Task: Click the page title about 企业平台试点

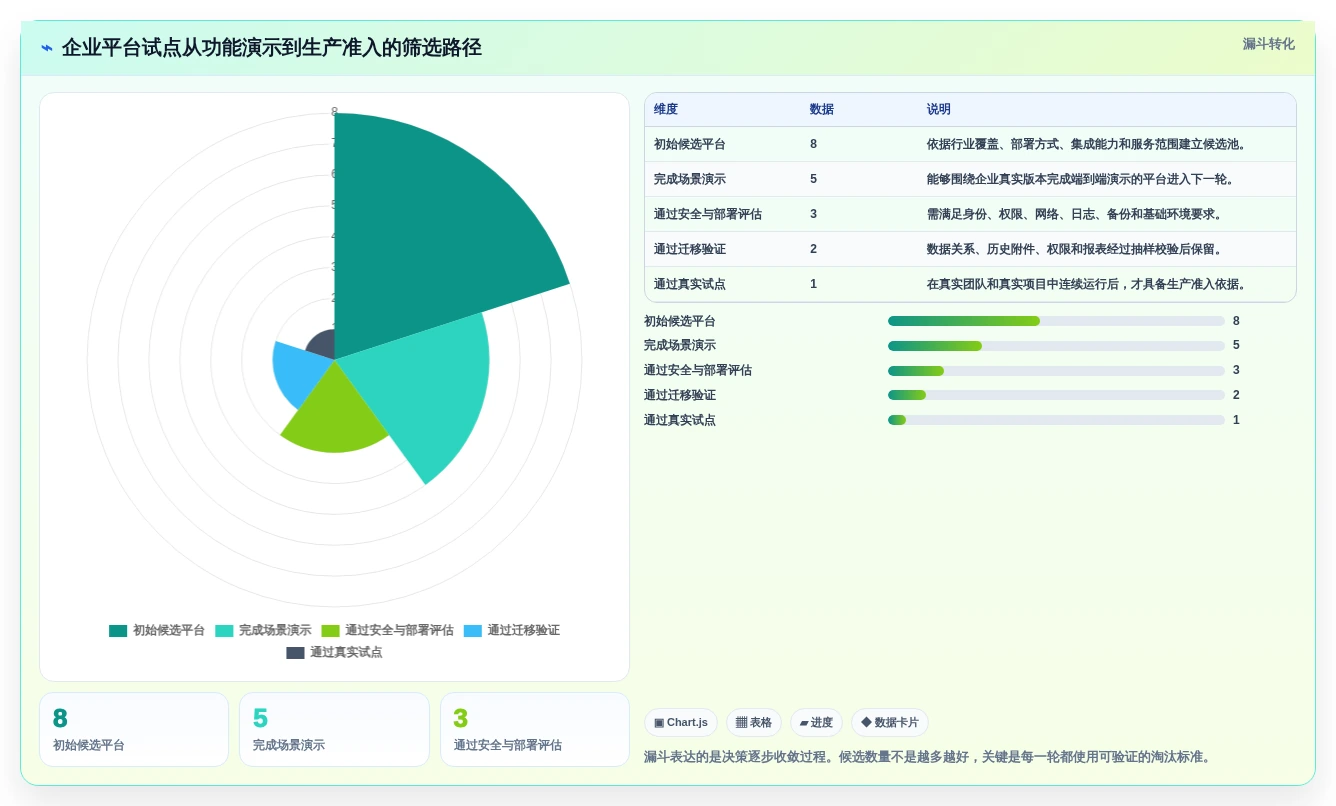Action: pyautogui.click(x=271, y=48)
